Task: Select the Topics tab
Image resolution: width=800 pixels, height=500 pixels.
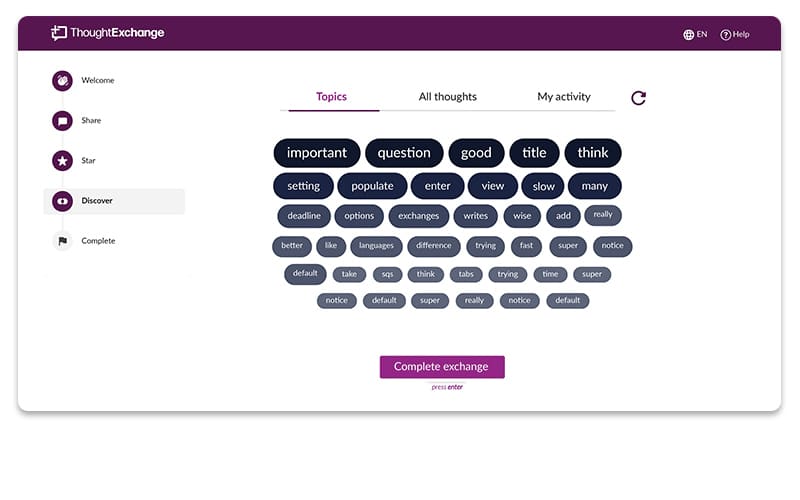Action: [332, 96]
